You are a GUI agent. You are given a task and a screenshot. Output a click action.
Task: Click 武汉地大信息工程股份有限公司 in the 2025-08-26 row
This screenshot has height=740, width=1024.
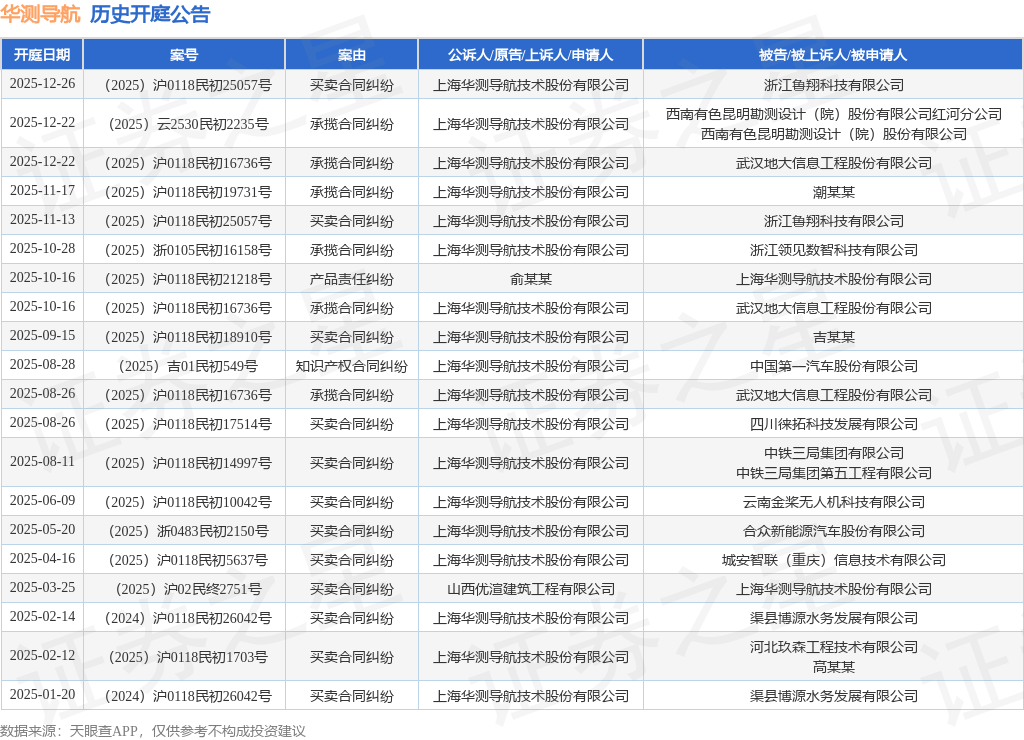[834, 395]
